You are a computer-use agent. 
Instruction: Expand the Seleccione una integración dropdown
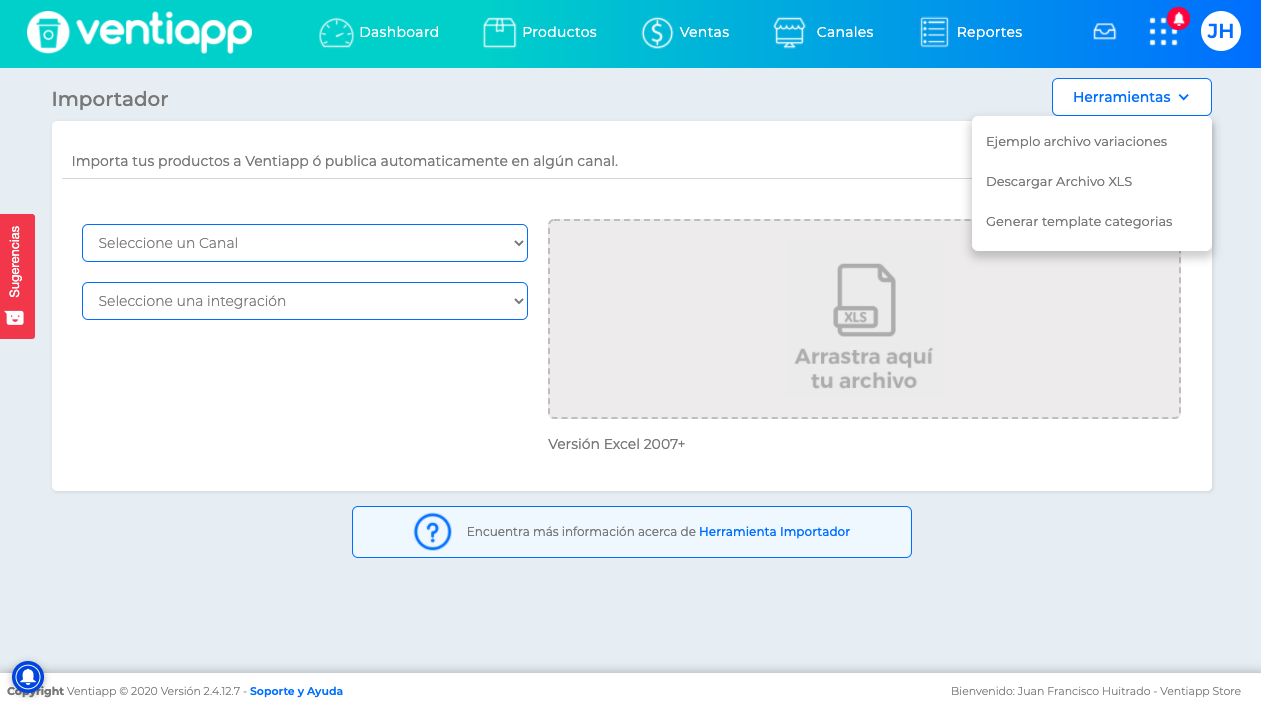coord(305,301)
